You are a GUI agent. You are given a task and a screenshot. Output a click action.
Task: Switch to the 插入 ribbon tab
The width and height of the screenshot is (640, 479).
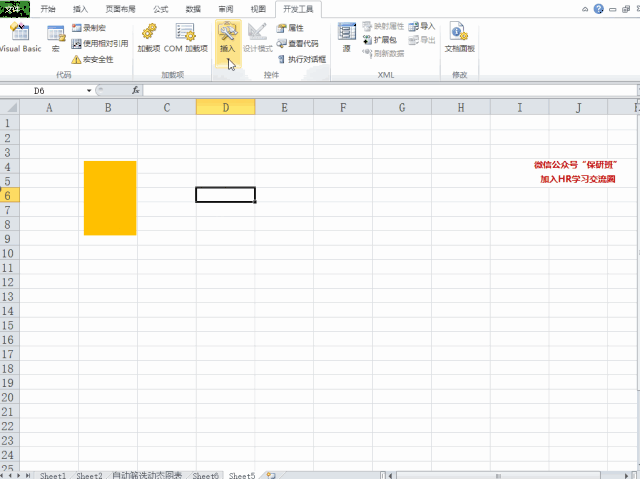click(x=80, y=9)
